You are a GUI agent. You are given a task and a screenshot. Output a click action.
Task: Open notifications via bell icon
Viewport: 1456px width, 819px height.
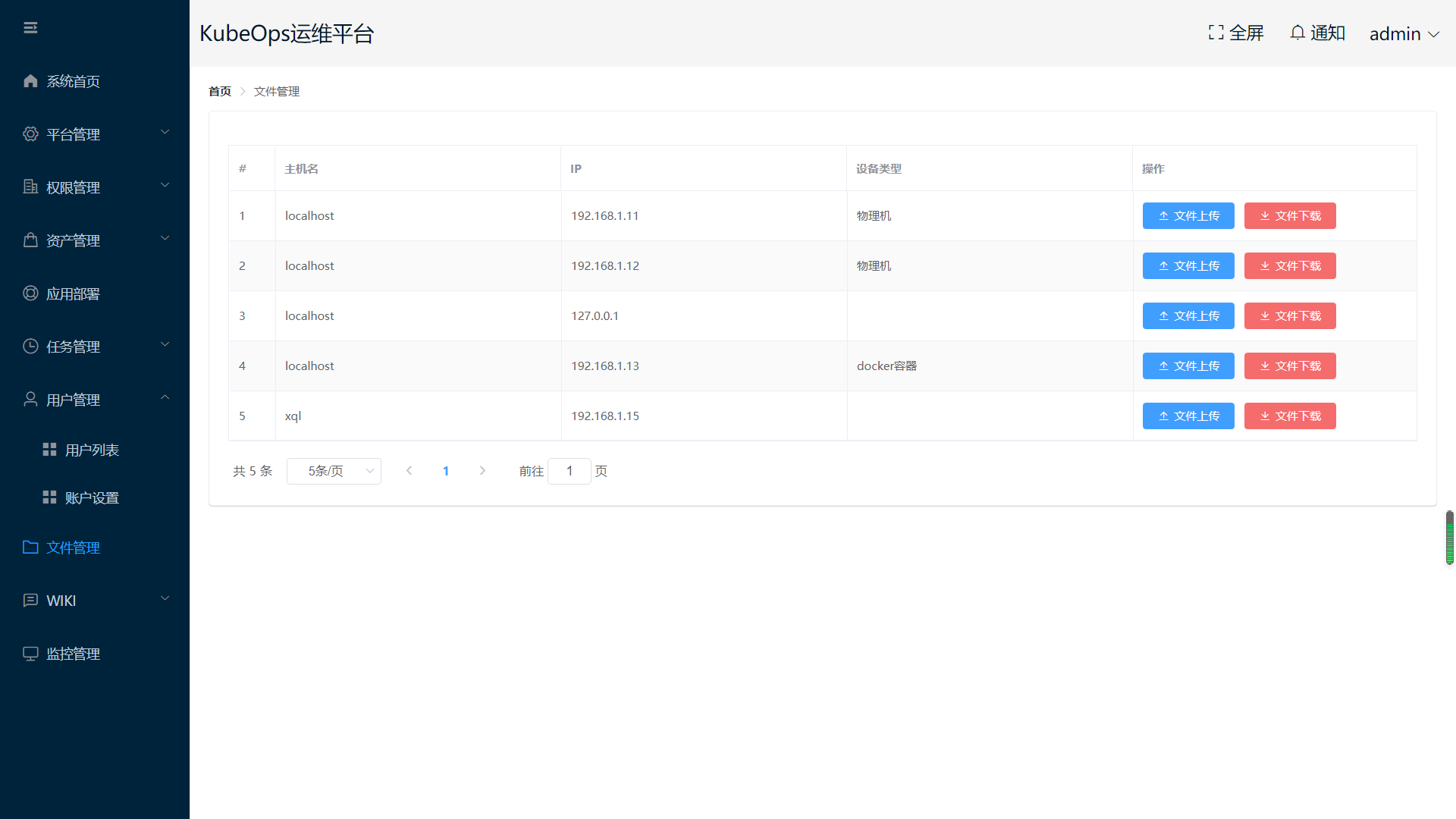pyautogui.click(x=1298, y=33)
